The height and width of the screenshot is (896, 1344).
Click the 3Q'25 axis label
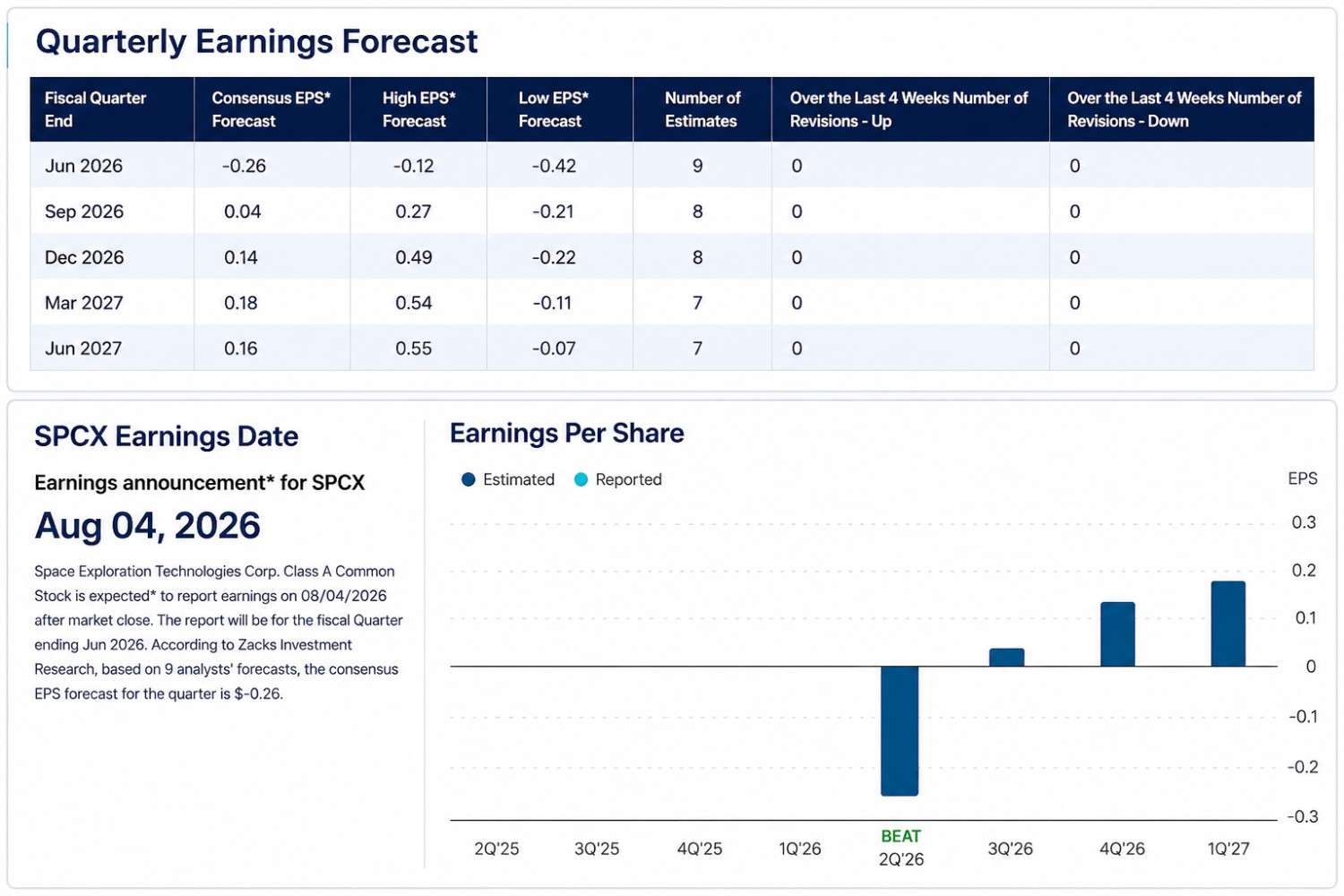(597, 849)
